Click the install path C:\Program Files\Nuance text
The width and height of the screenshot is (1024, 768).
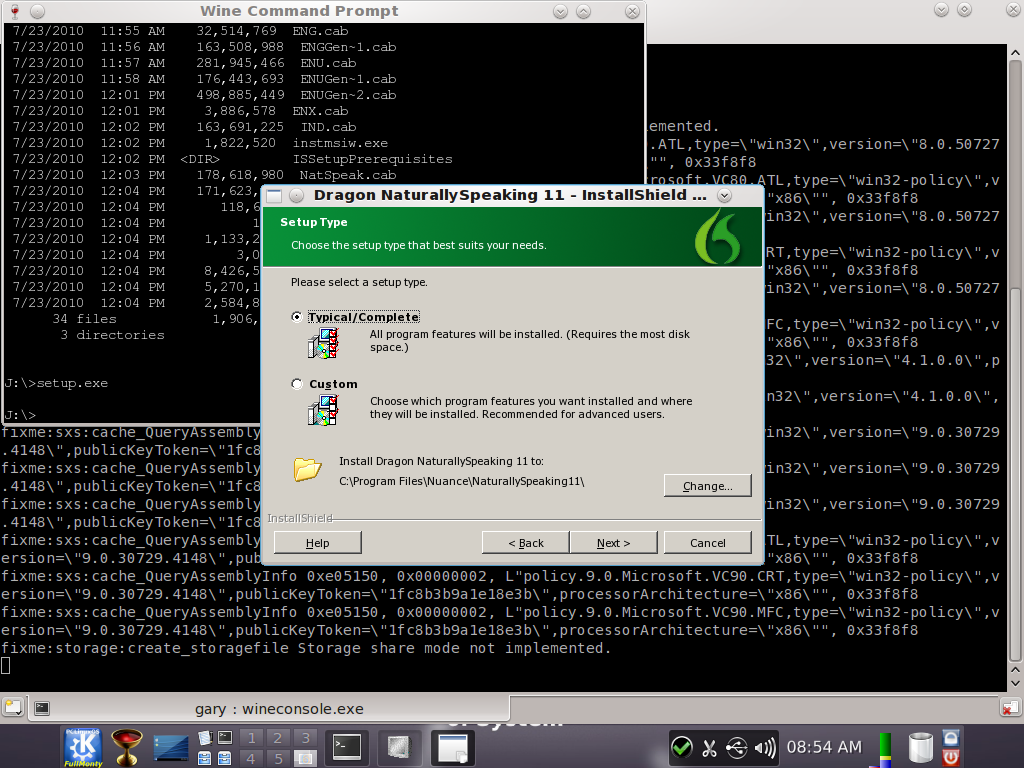click(x=462, y=481)
